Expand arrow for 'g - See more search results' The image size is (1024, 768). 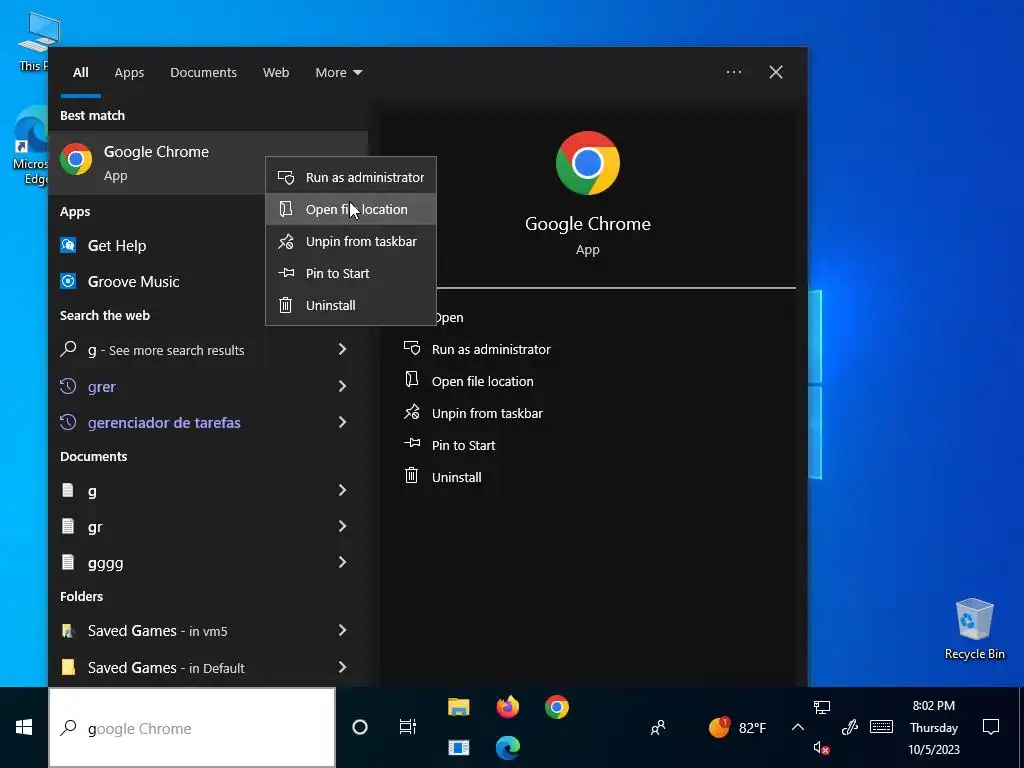342,349
